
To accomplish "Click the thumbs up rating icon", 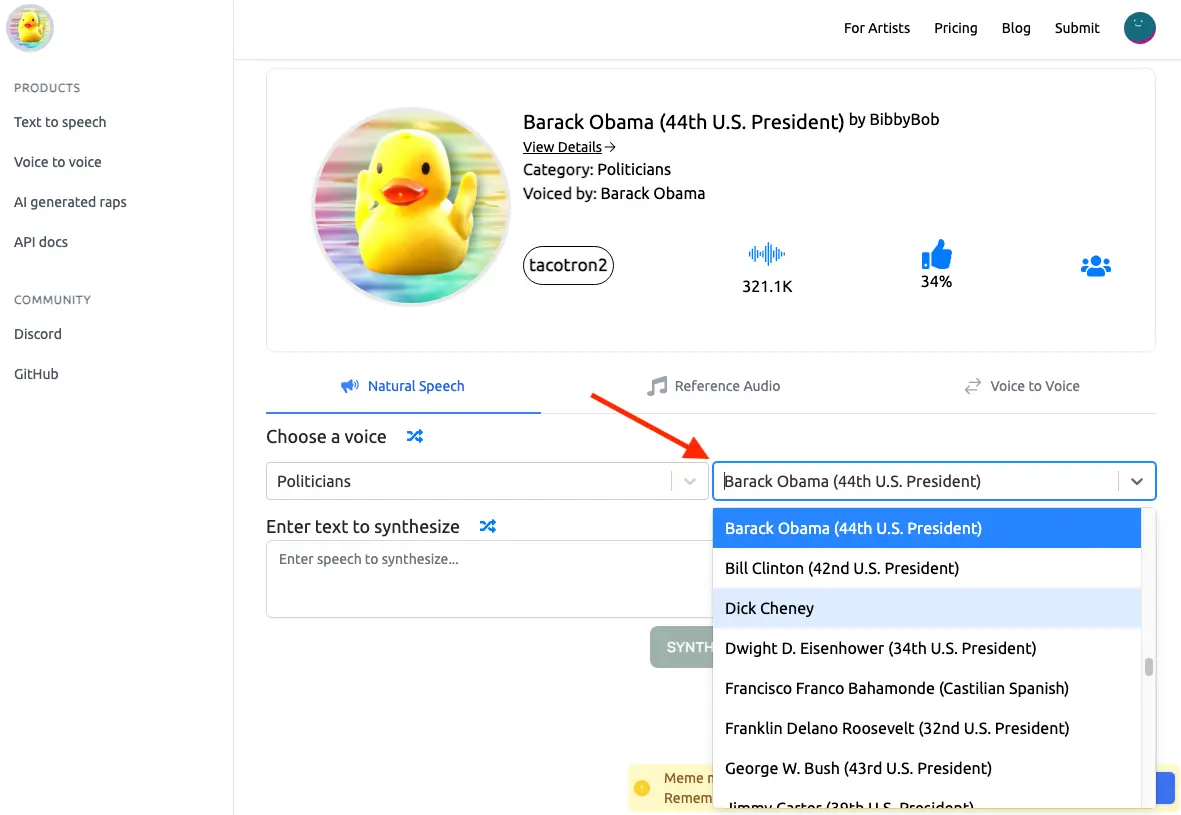I will tap(936, 255).
